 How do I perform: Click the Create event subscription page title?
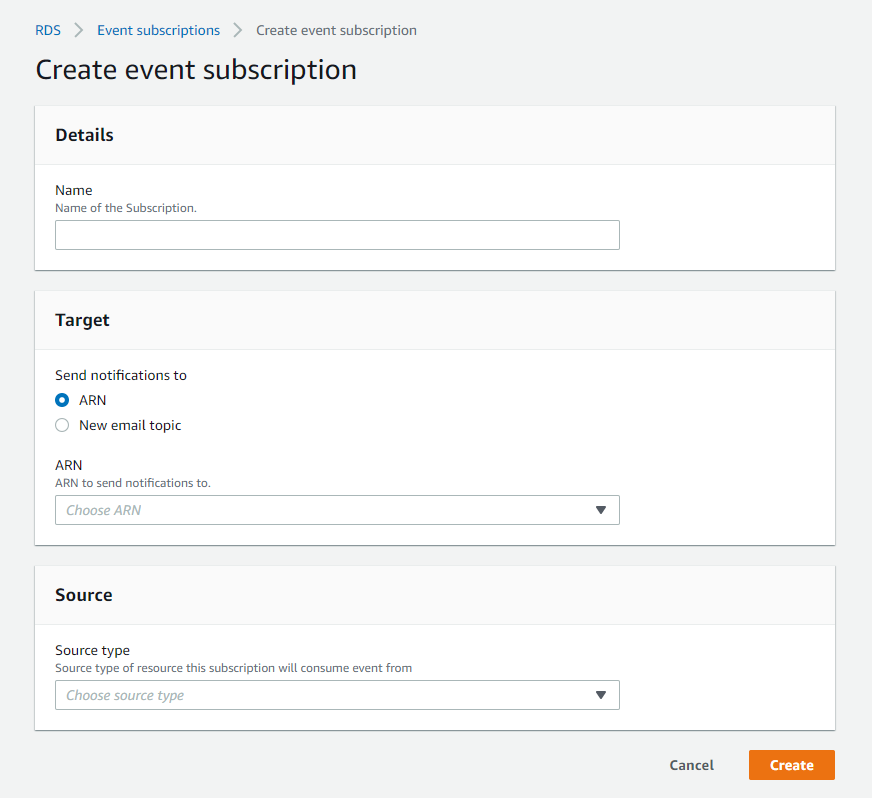(x=196, y=69)
